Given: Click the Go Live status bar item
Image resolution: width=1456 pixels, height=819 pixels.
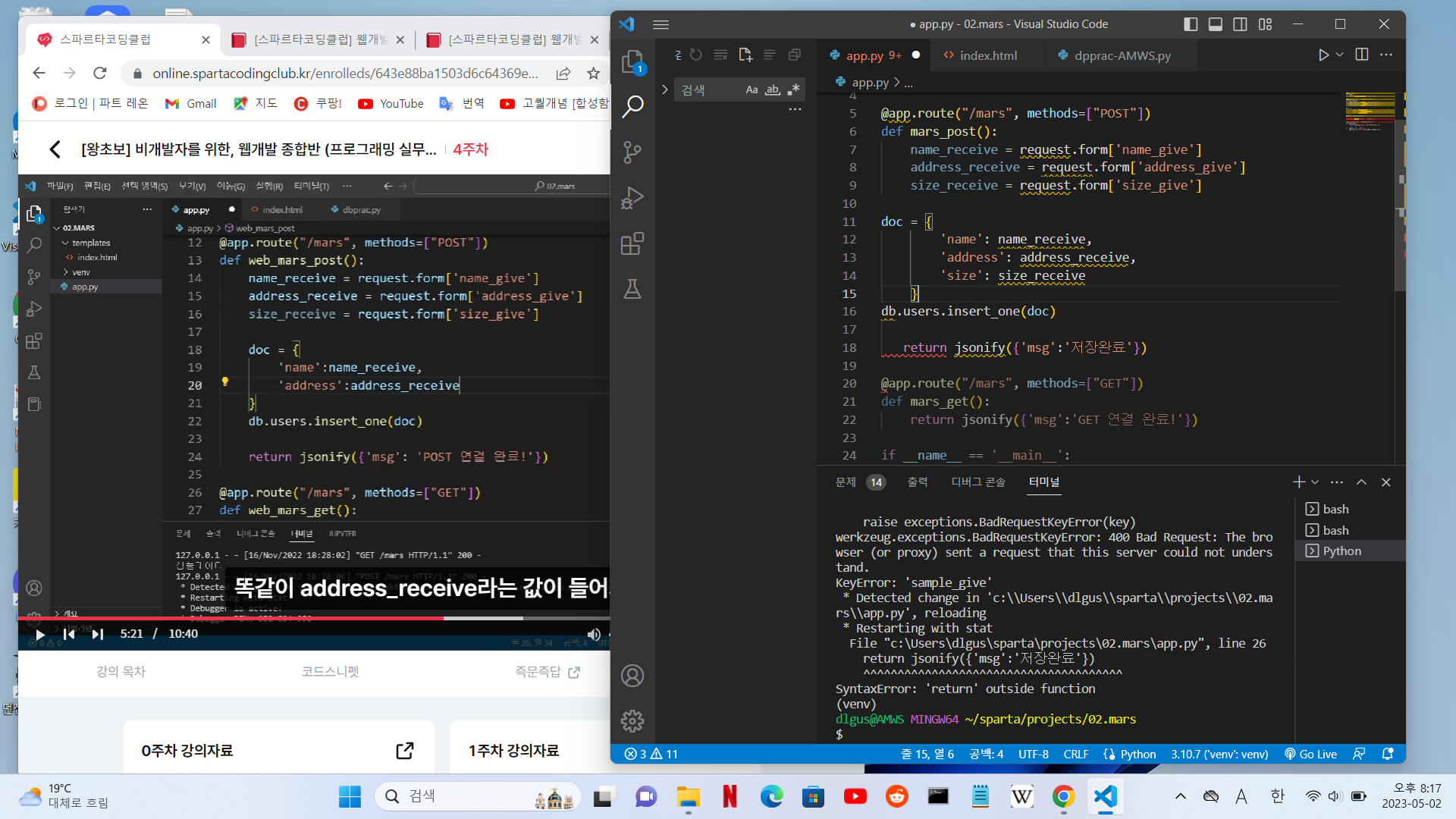Looking at the screenshot, I should point(1310,754).
